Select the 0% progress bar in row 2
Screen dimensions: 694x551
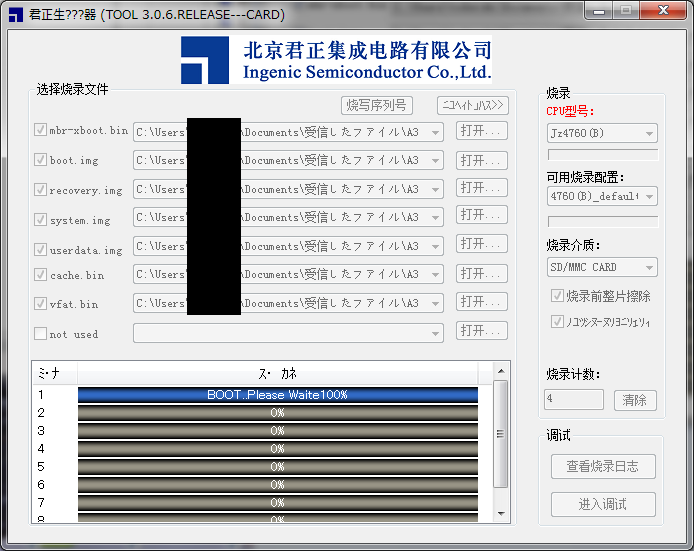(x=278, y=413)
